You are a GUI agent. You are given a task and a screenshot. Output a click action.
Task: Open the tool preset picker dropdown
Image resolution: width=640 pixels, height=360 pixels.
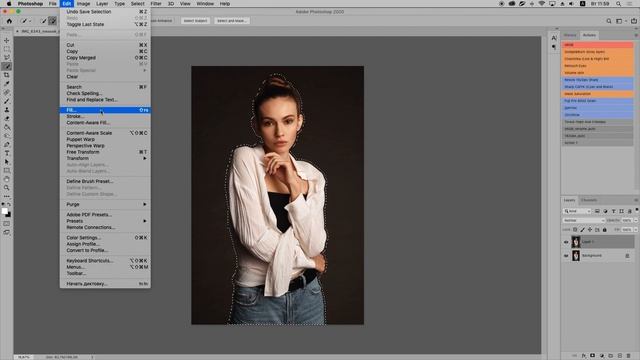coord(26,21)
